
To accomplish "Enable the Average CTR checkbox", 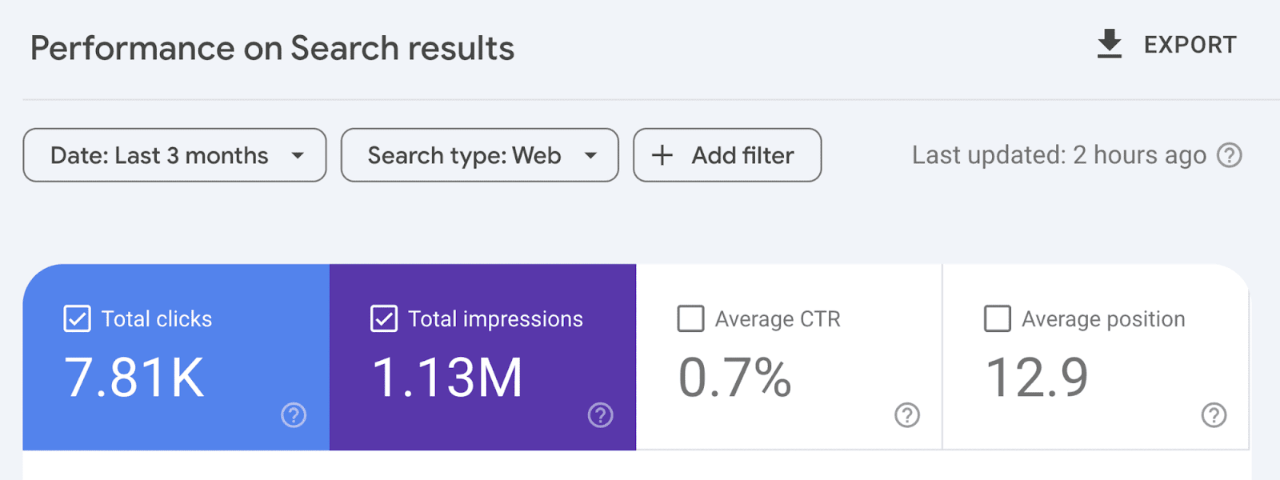I will (690, 319).
